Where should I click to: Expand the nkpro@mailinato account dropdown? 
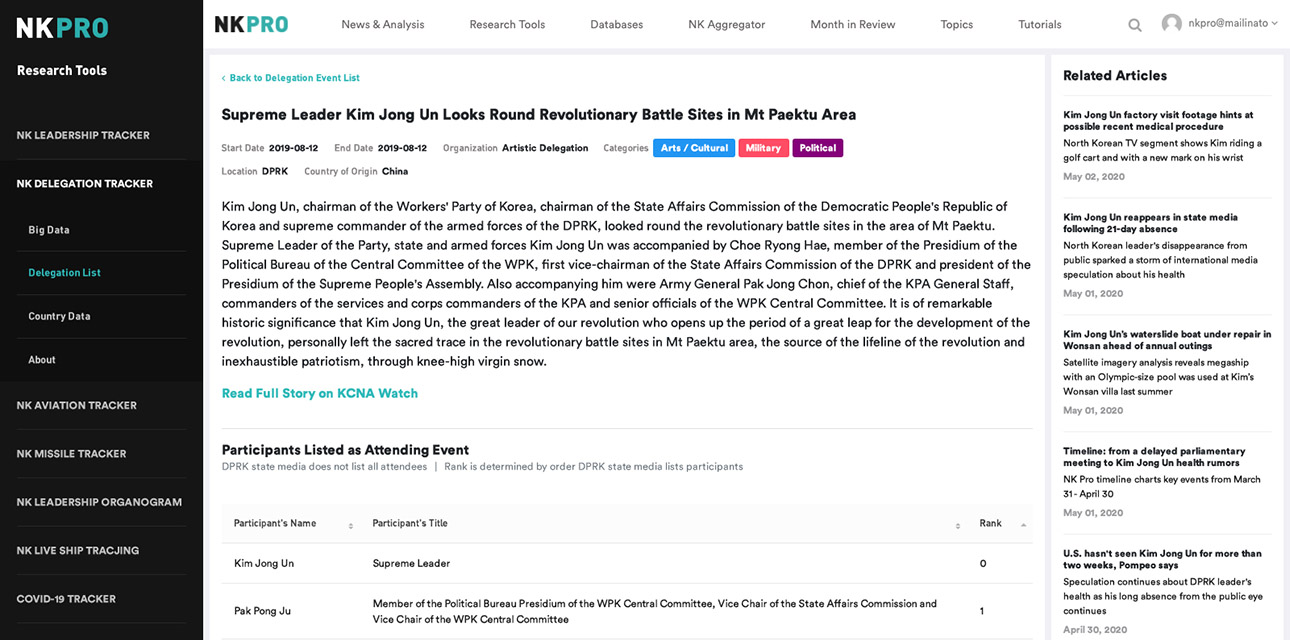1274,23
